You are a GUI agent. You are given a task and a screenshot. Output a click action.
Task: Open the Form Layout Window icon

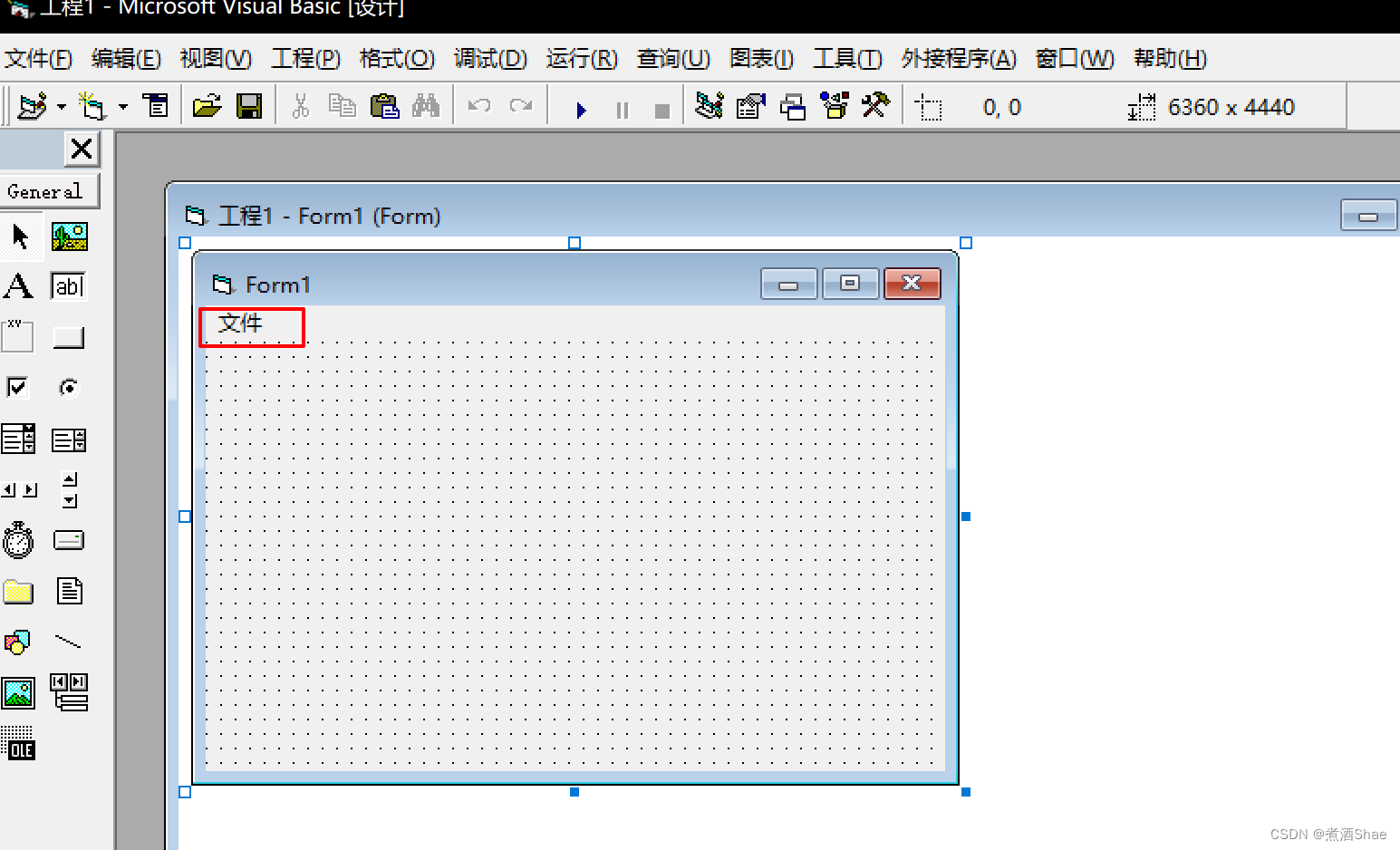coord(793,107)
